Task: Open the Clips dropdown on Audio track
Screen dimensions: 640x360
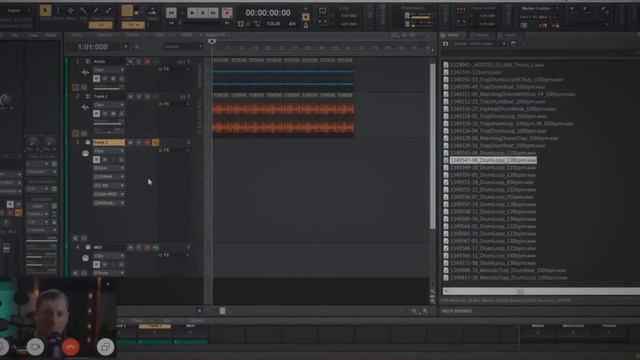Action: [109, 70]
